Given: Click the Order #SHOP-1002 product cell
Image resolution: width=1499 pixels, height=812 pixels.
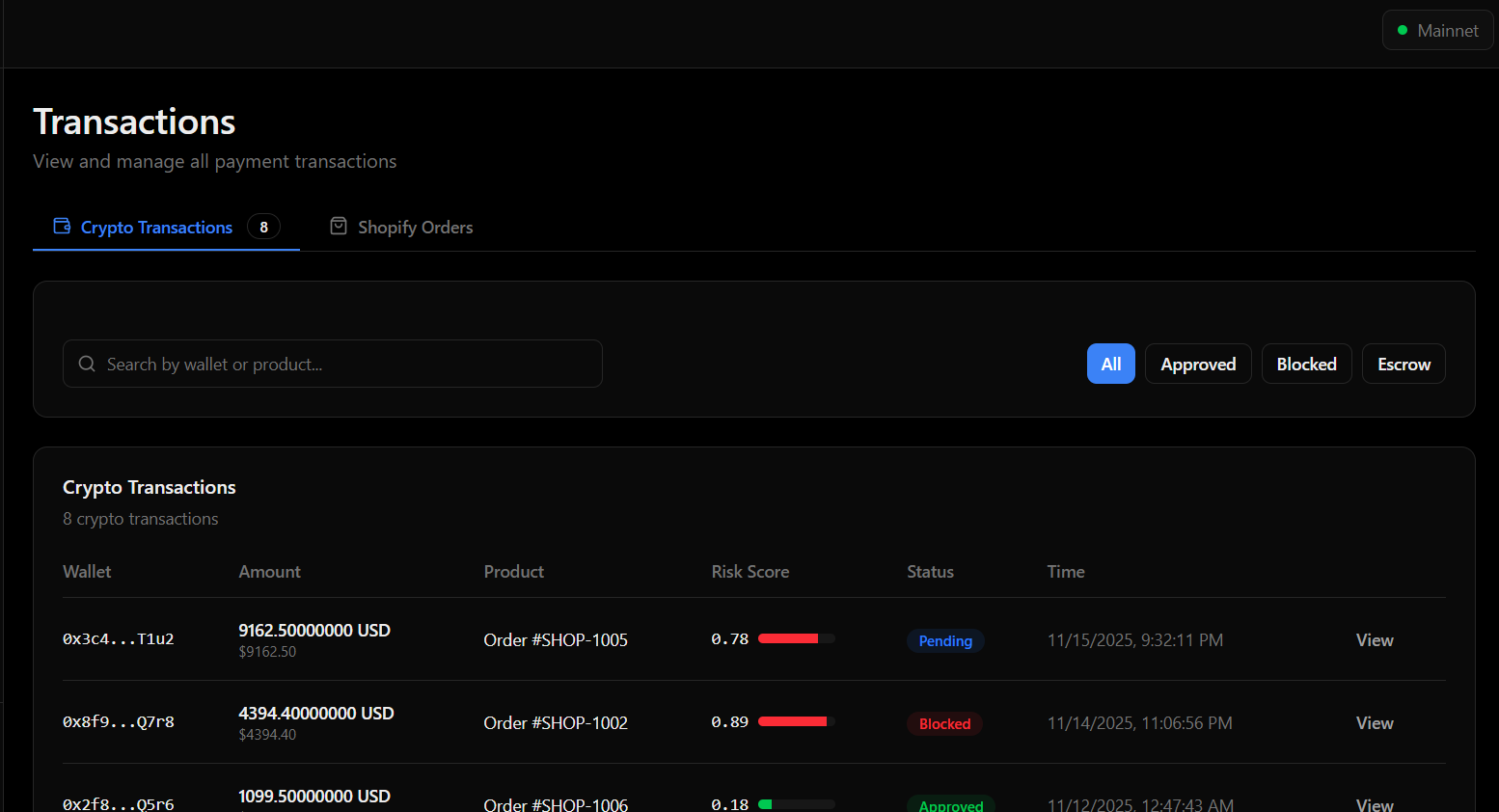Looking at the screenshot, I should pyautogui.click(x=556, y=722).
